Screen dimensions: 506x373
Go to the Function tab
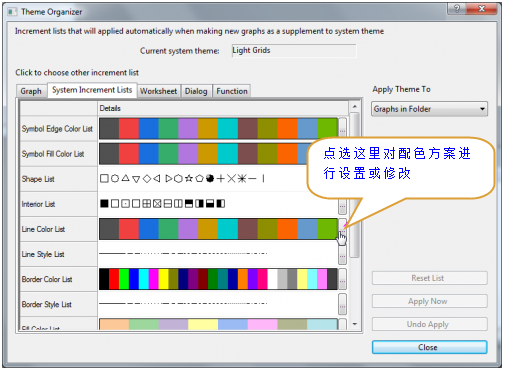coord(232,91)
